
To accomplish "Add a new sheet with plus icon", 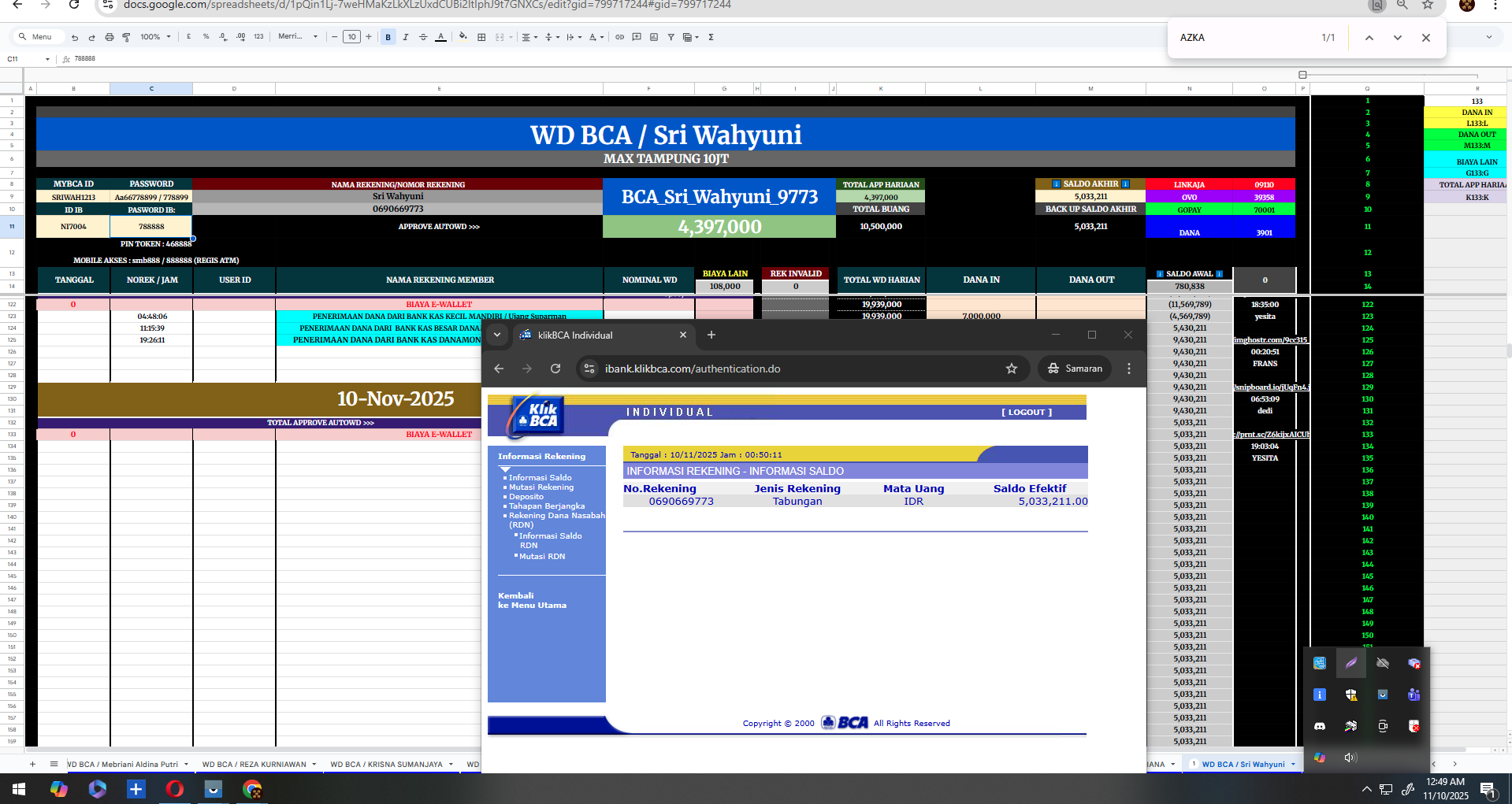I will point(32,764).
